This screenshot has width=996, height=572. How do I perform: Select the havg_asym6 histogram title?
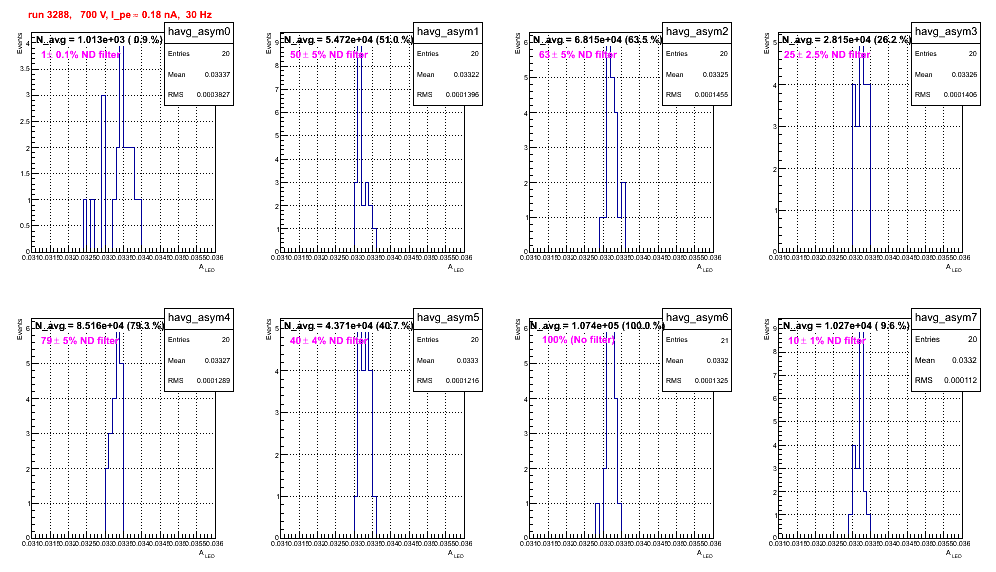pos(697,318)
